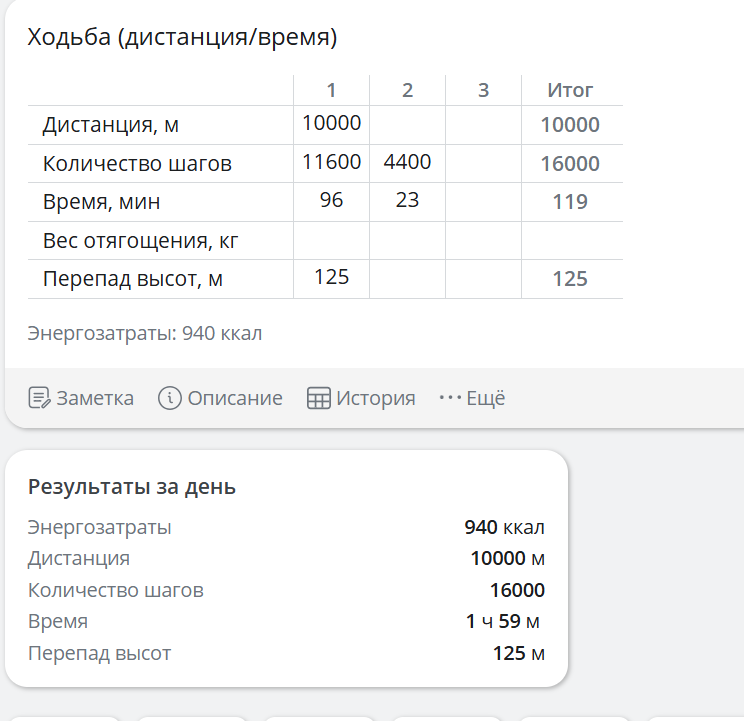Click the Количество шагов Итог total 16000
This screenshot has height=721, width=744.
570,164
